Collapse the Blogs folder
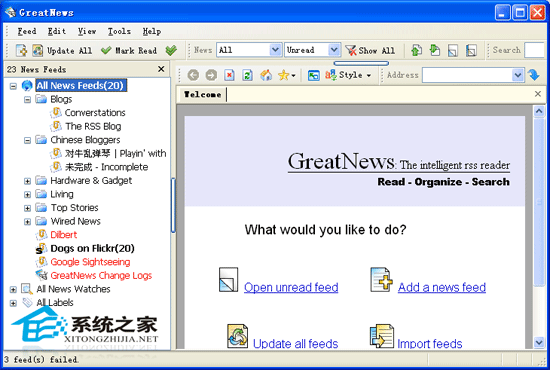The width and height of the screenshot is (550, 370). 27,100
